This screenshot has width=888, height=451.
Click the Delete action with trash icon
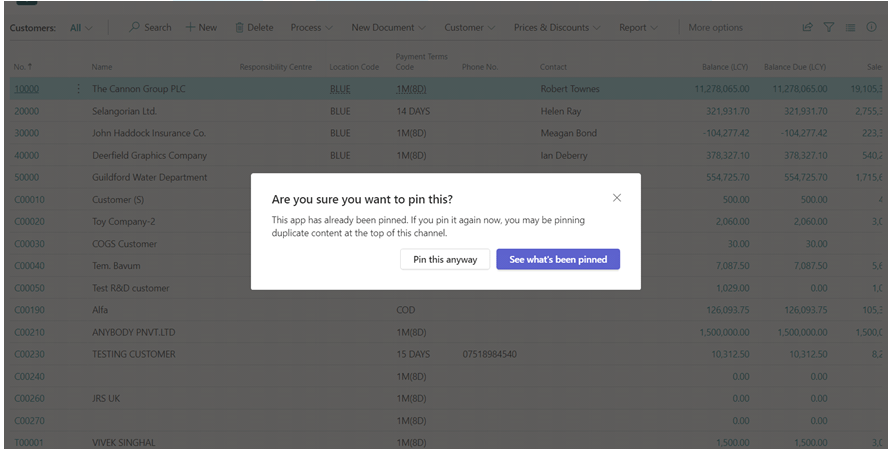254,27
